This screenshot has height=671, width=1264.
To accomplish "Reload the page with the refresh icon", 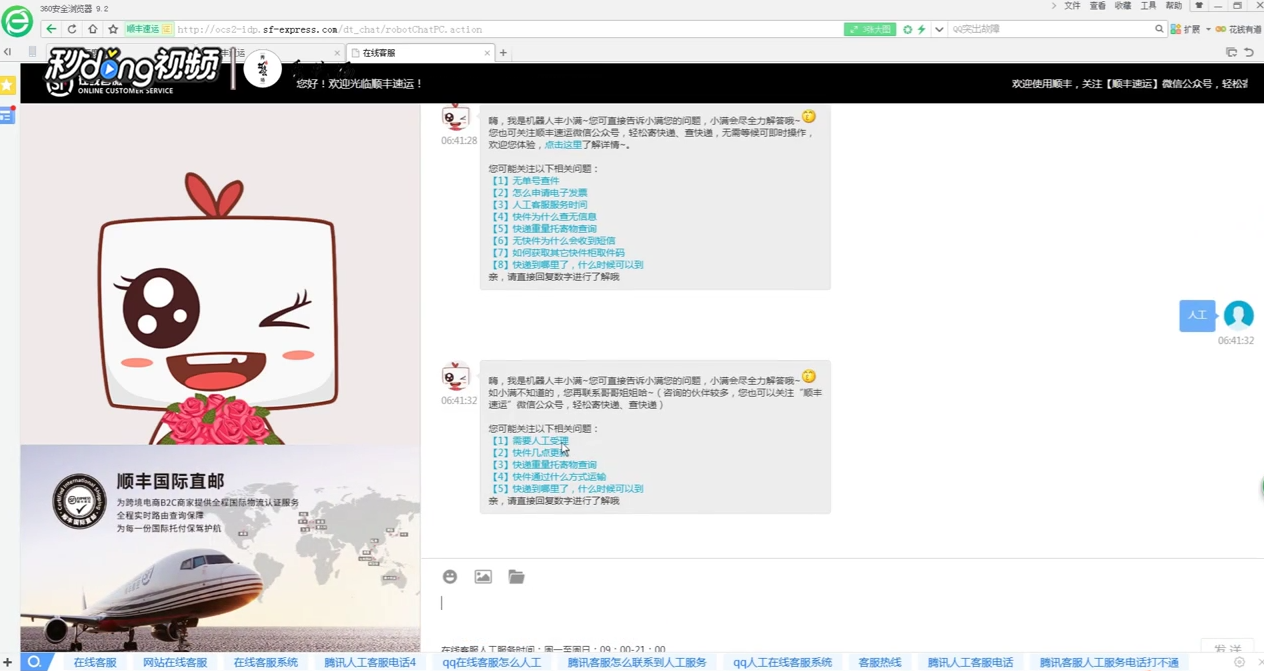I will point(72,29).
